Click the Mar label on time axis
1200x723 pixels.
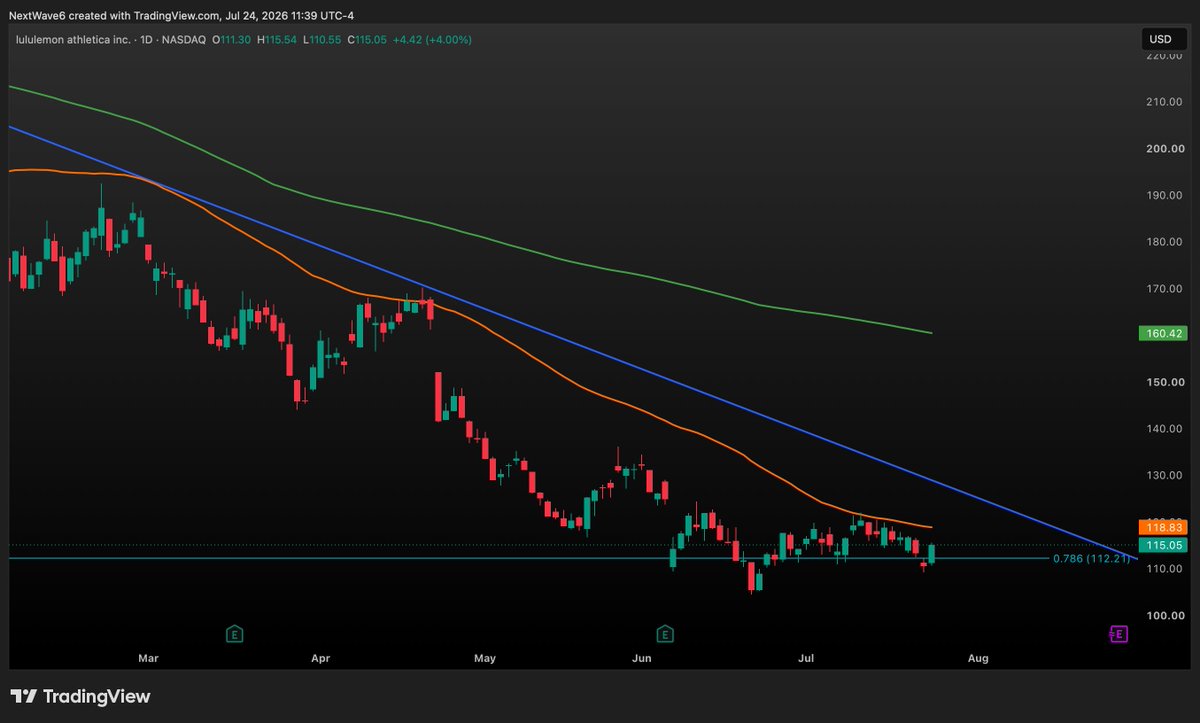(x=148, y=658)
